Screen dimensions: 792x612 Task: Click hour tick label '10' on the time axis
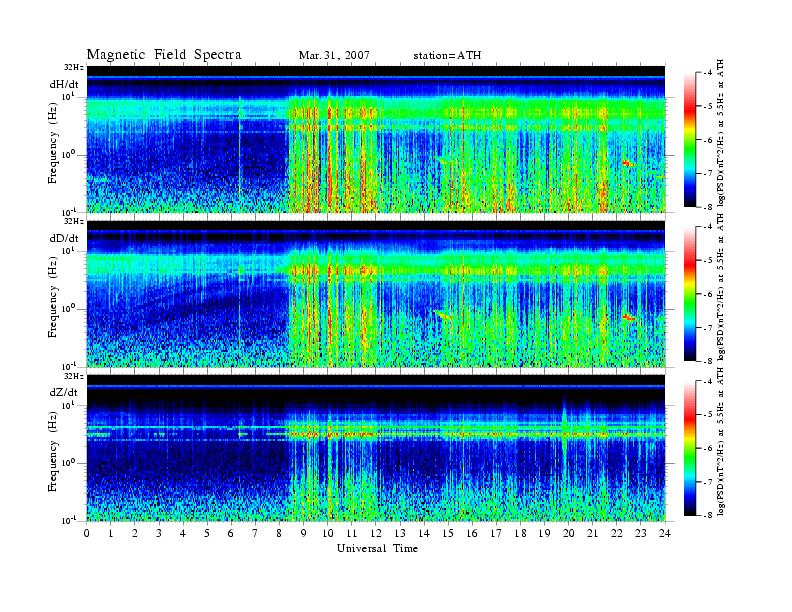pyautogui.click(x=328, y=533)
